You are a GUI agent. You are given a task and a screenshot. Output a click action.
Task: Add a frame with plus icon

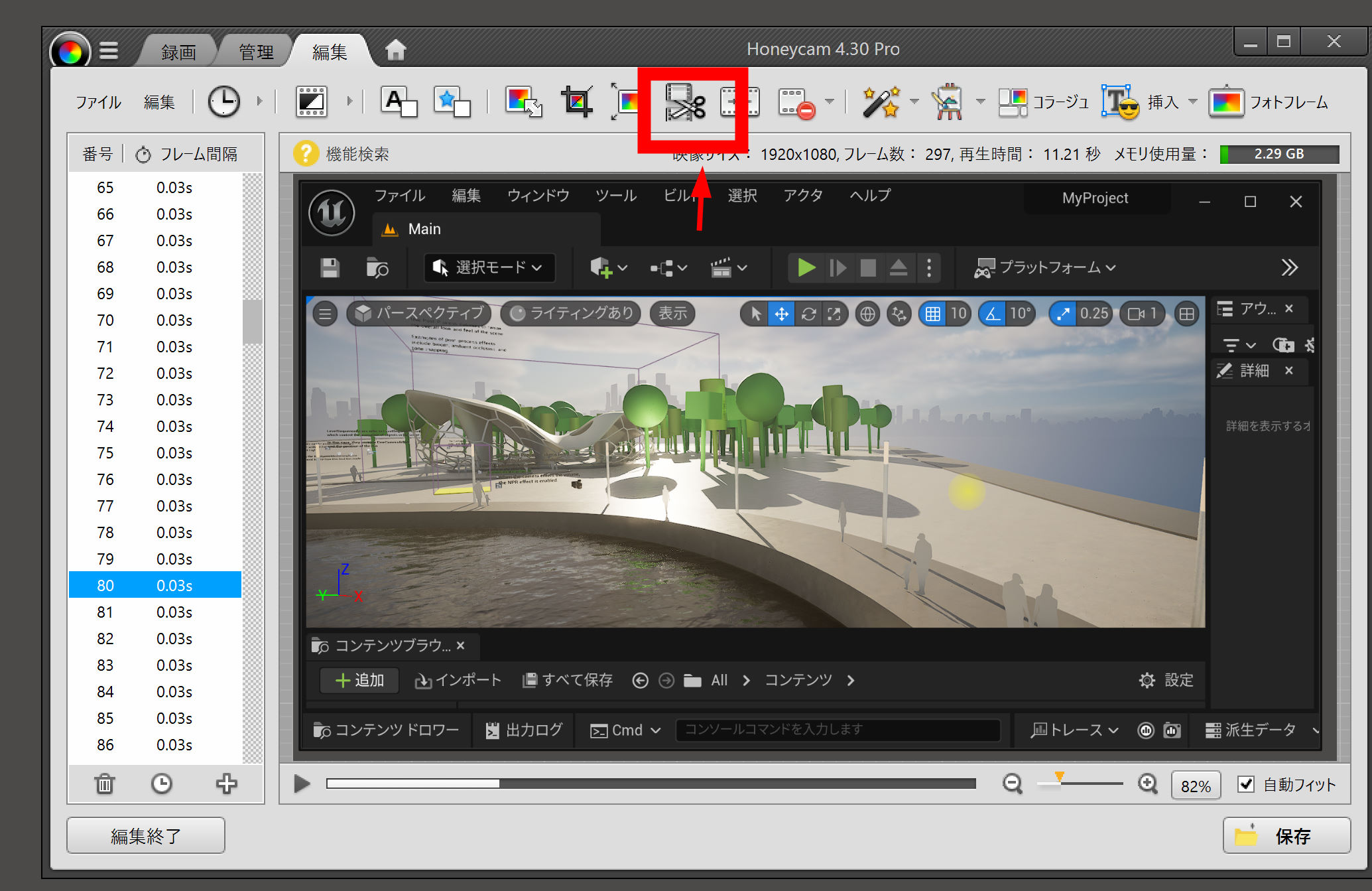point(226,784)
